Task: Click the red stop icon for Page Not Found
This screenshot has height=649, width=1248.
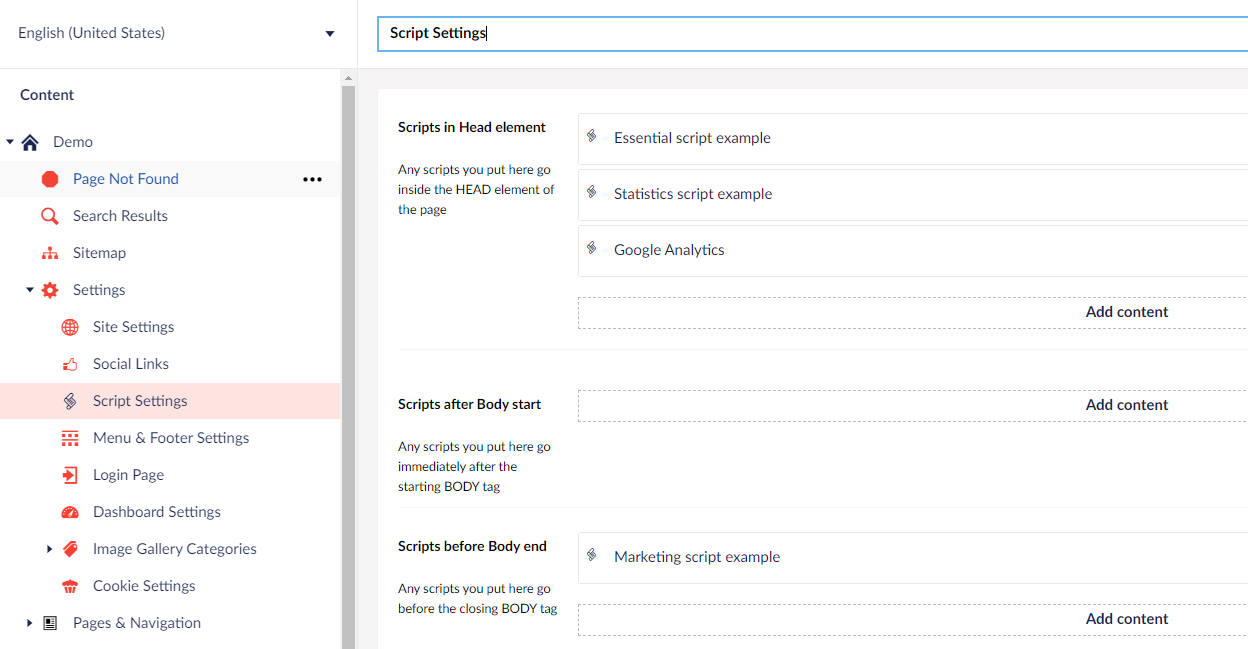Action: [x=50, y=179]
